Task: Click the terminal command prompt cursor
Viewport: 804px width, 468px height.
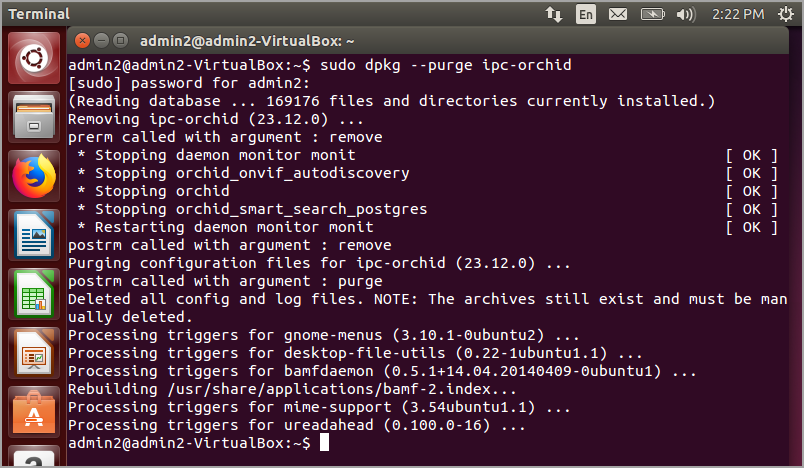Action: 324,442
